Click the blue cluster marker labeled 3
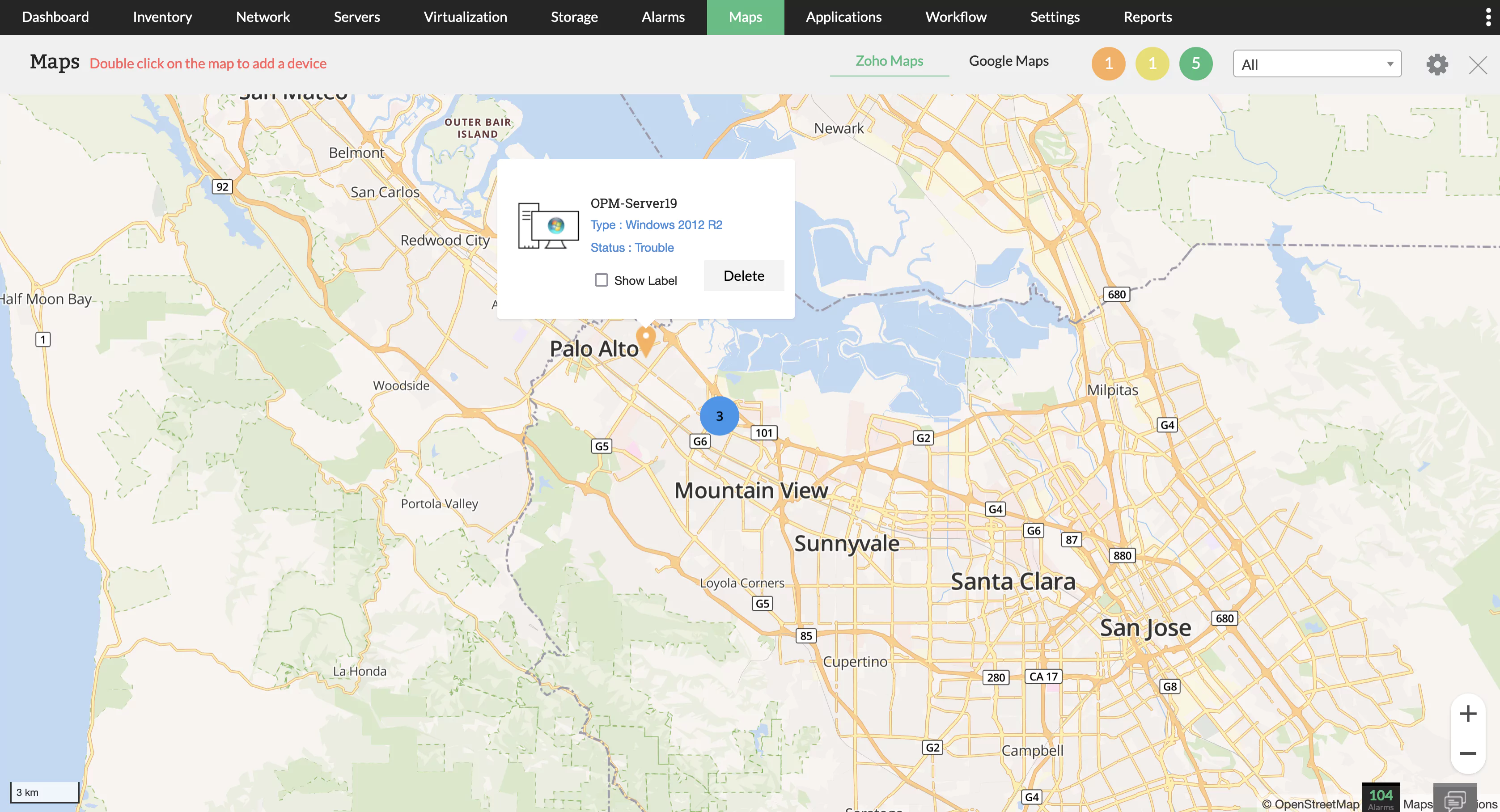The image size is (1500, 812). 719,415
